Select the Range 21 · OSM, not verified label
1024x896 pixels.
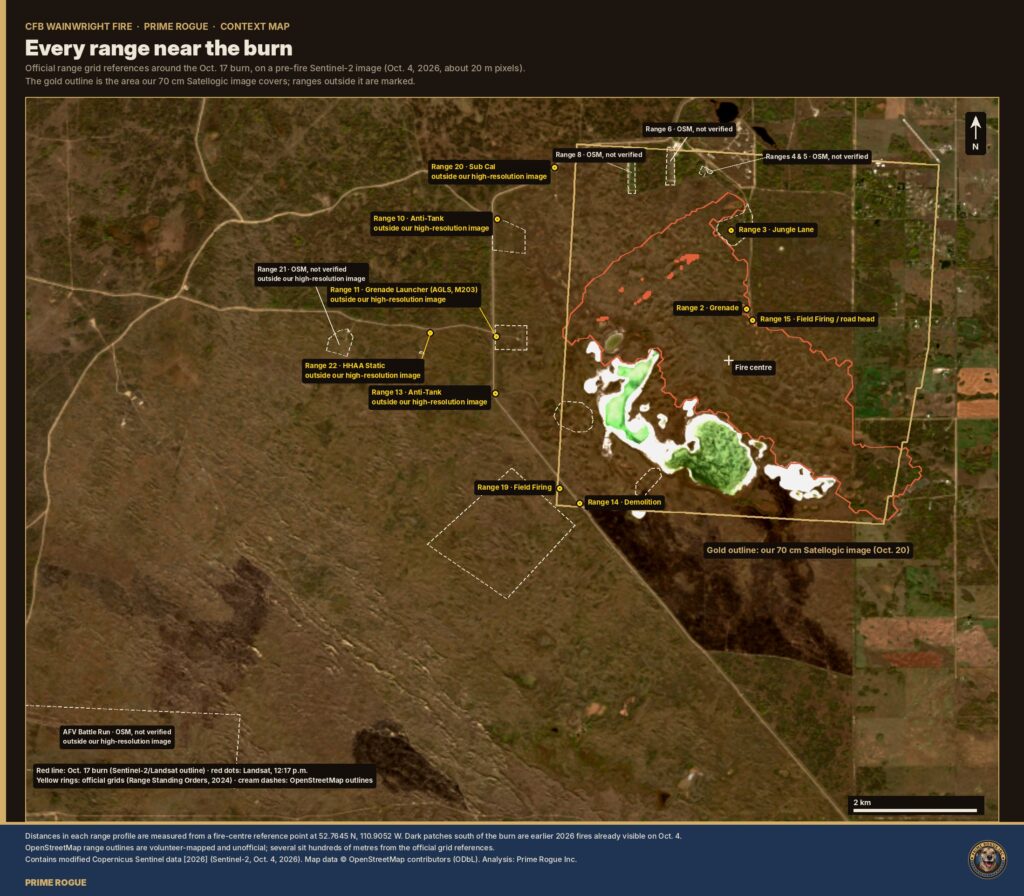[x=311, y=274]
